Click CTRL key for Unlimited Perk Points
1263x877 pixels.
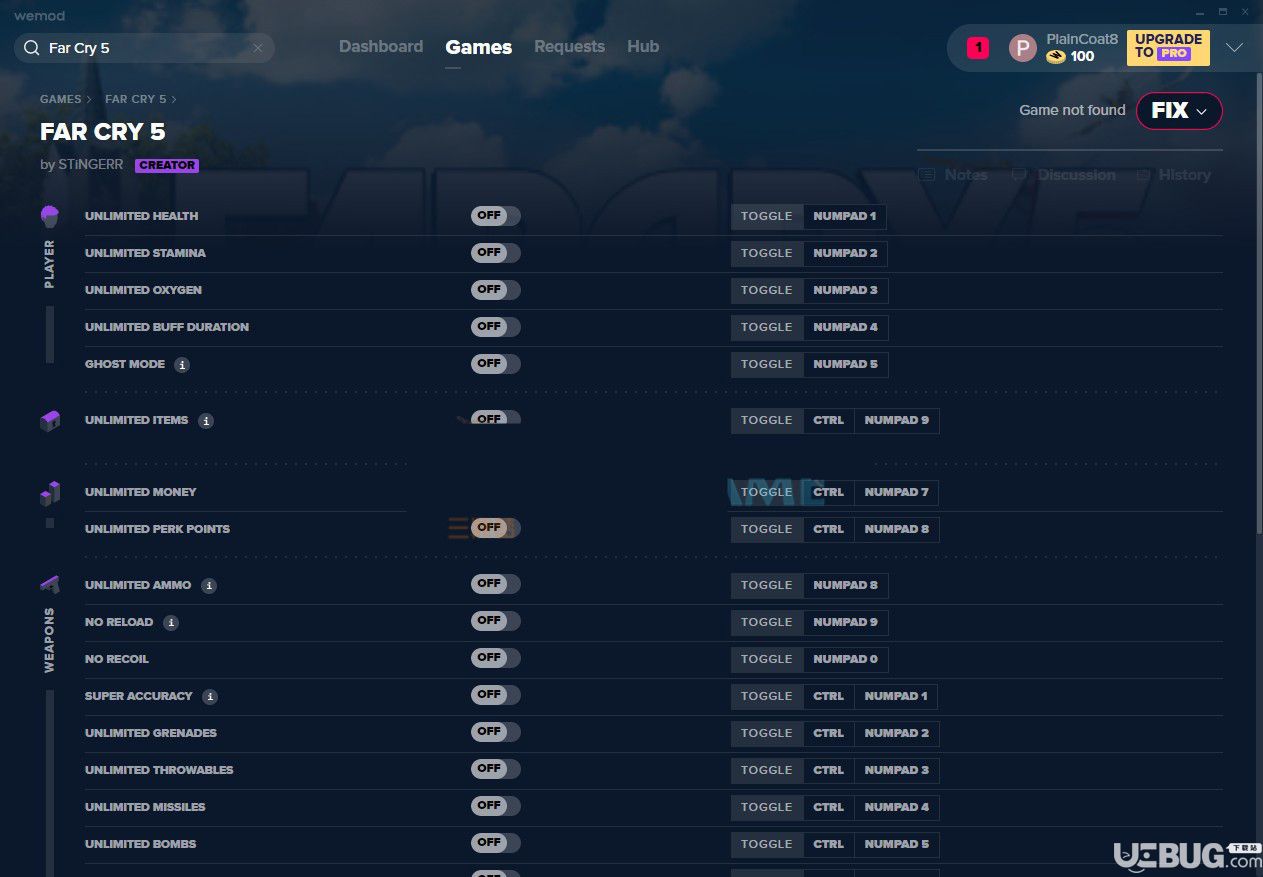(829, 529)
